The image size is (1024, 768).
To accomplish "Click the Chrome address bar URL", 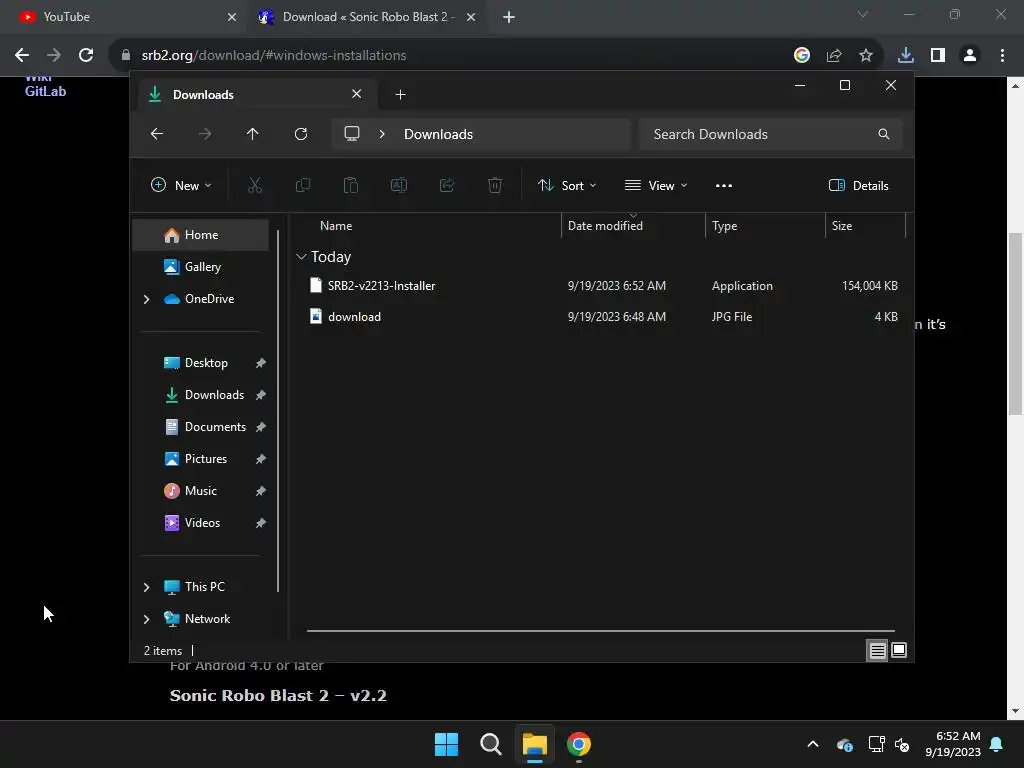I will tap(274, 56).
